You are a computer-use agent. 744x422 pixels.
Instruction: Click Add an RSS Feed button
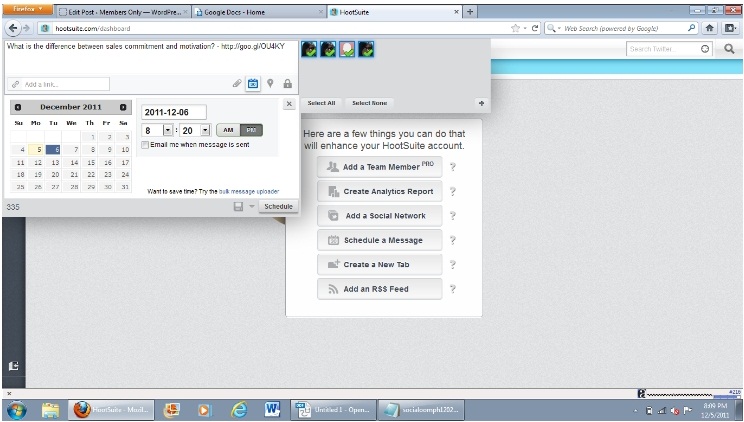tap(380, 289)
